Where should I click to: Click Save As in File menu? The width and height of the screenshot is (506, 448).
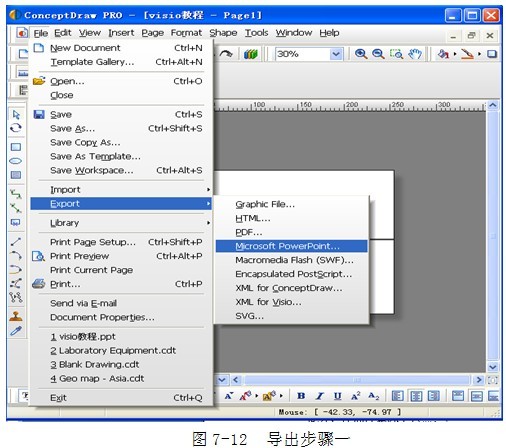pyautogui.click(x=122, y=128)
